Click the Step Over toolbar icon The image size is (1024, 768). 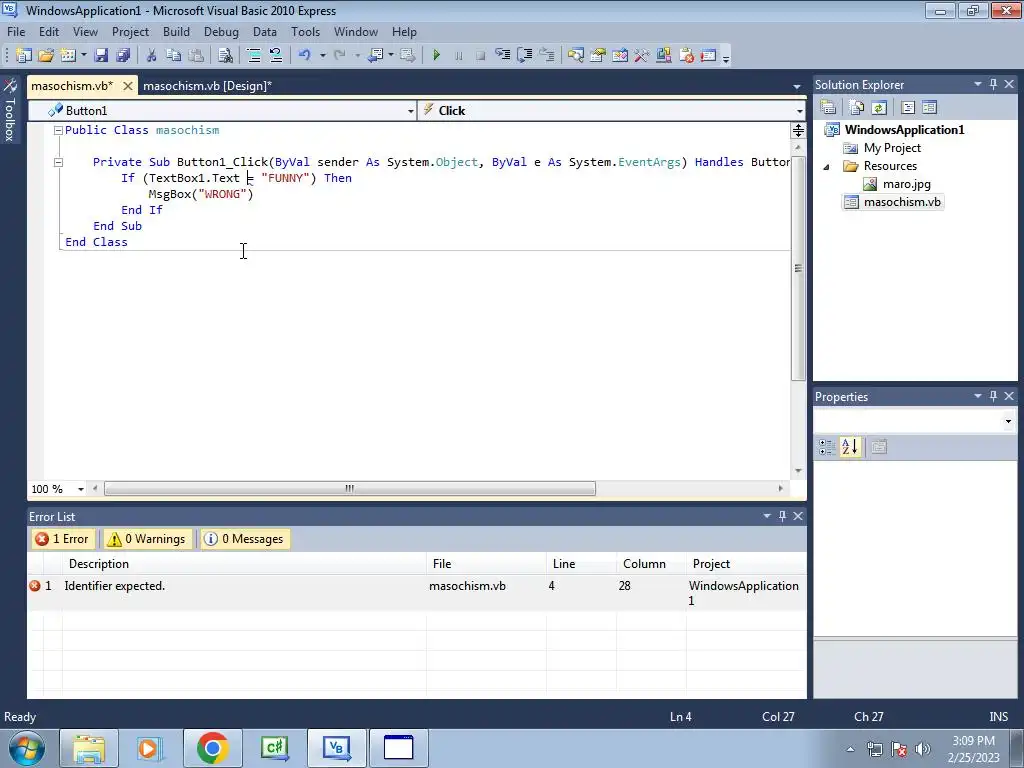pos(524,56)
